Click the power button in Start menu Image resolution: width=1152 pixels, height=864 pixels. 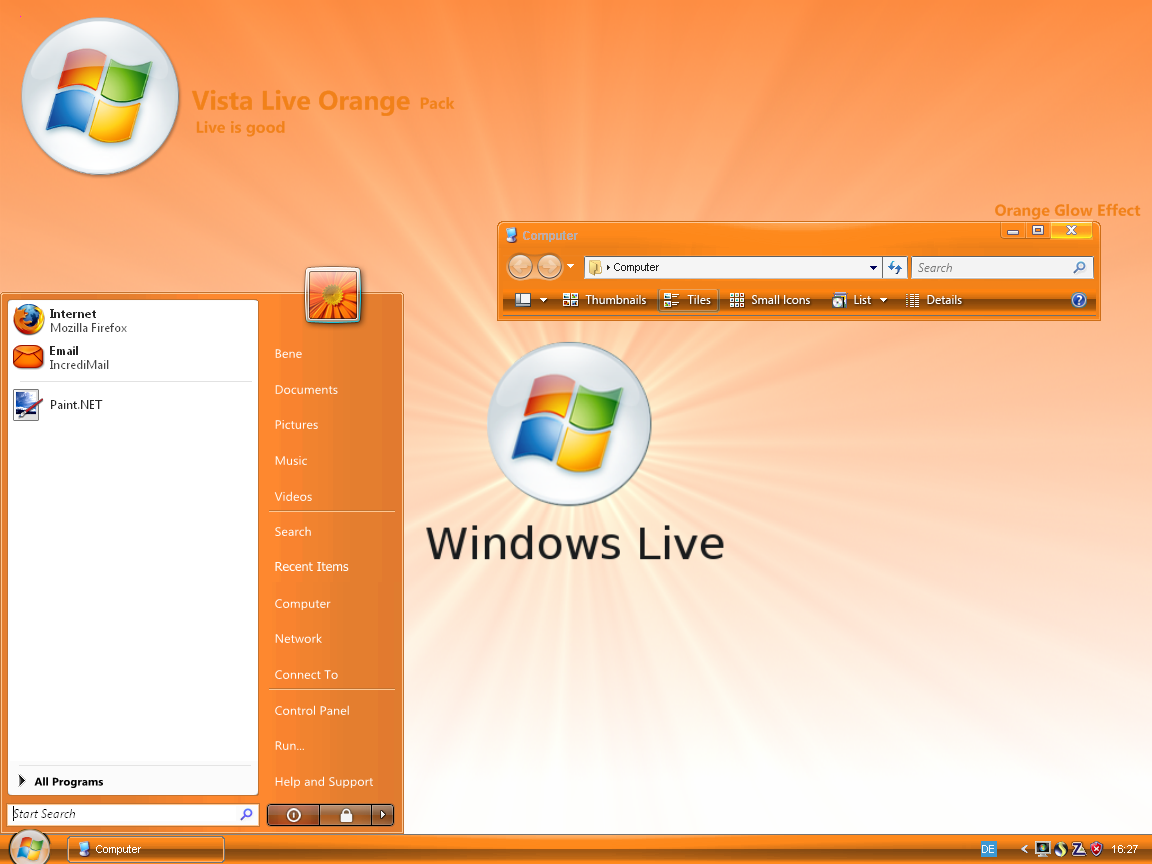294,815
